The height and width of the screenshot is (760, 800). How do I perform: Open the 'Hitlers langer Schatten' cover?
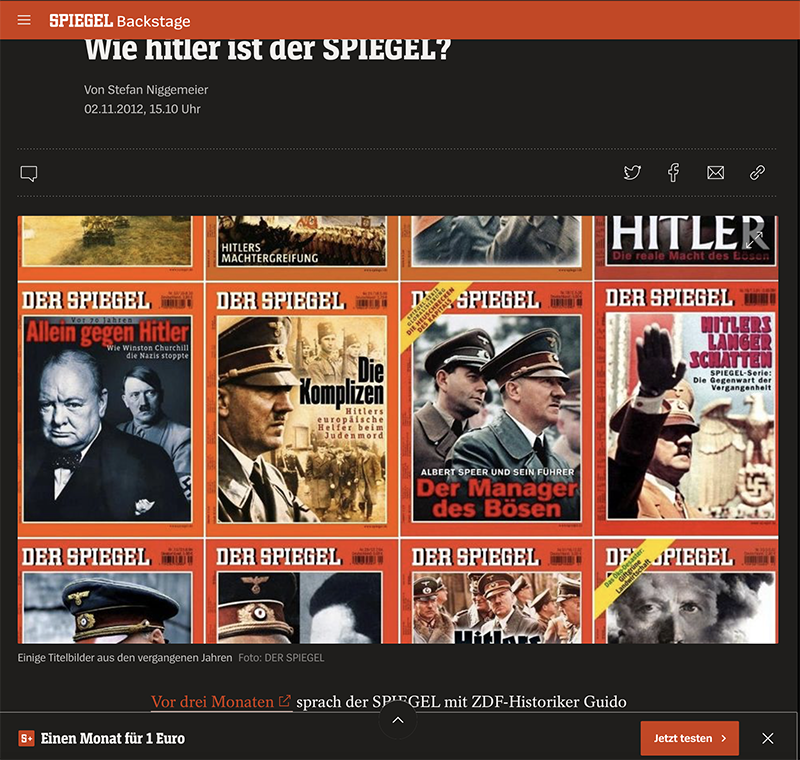(x=690, y=410)
